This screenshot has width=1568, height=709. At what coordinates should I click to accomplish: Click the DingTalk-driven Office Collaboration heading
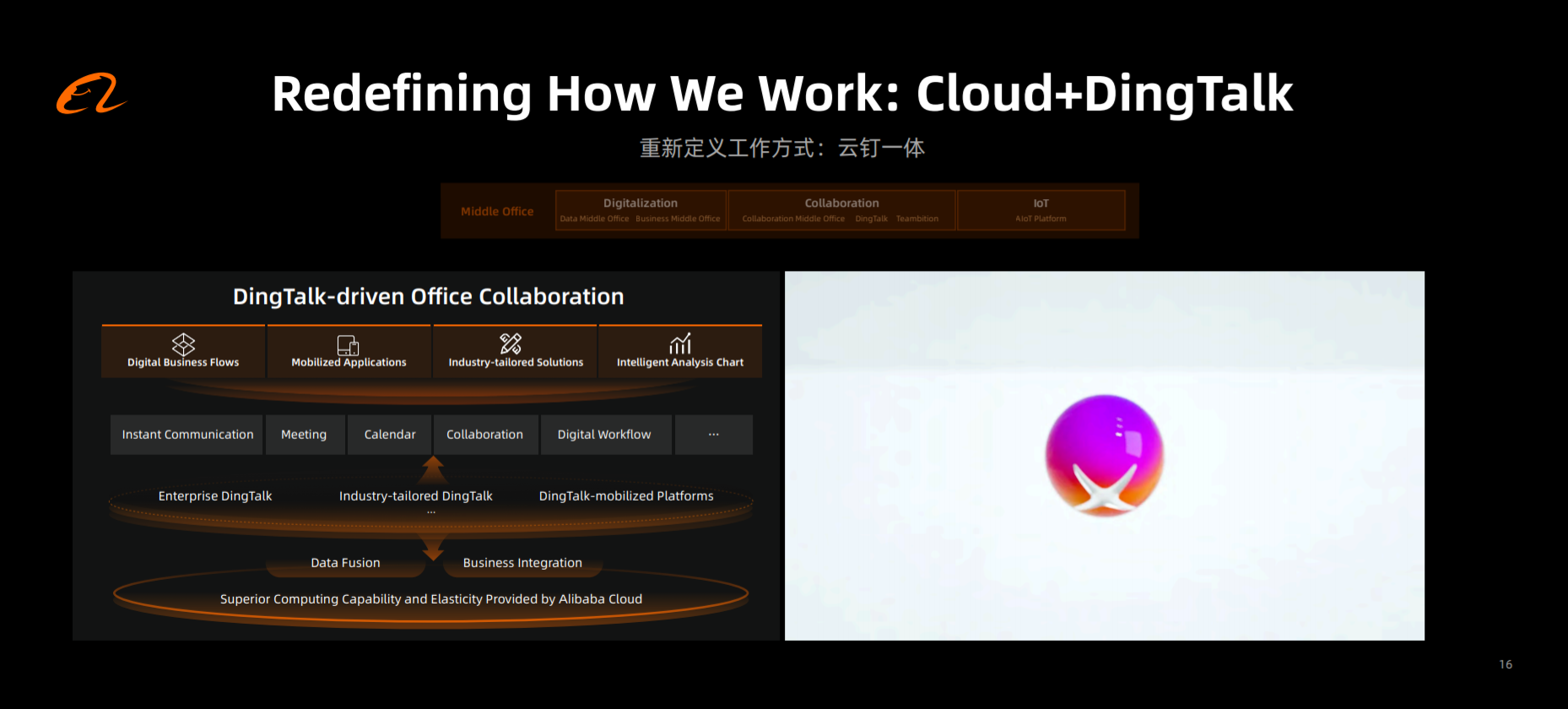[x=429, y=296]
